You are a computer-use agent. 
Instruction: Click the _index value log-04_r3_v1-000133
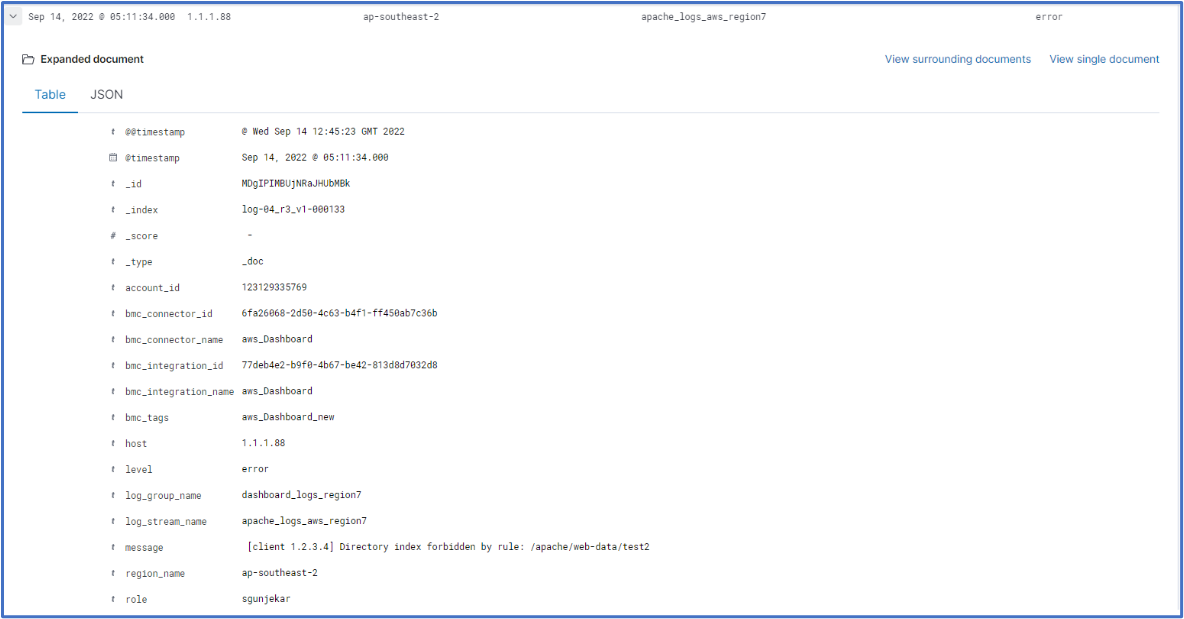point(293,209)
